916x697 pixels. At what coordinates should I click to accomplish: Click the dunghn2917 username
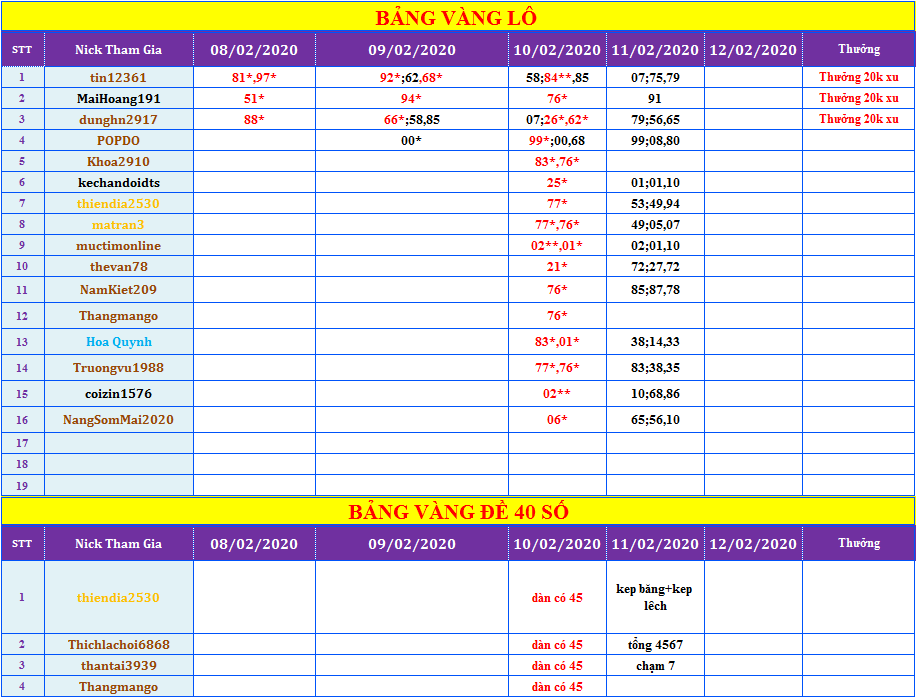[118, 120]
